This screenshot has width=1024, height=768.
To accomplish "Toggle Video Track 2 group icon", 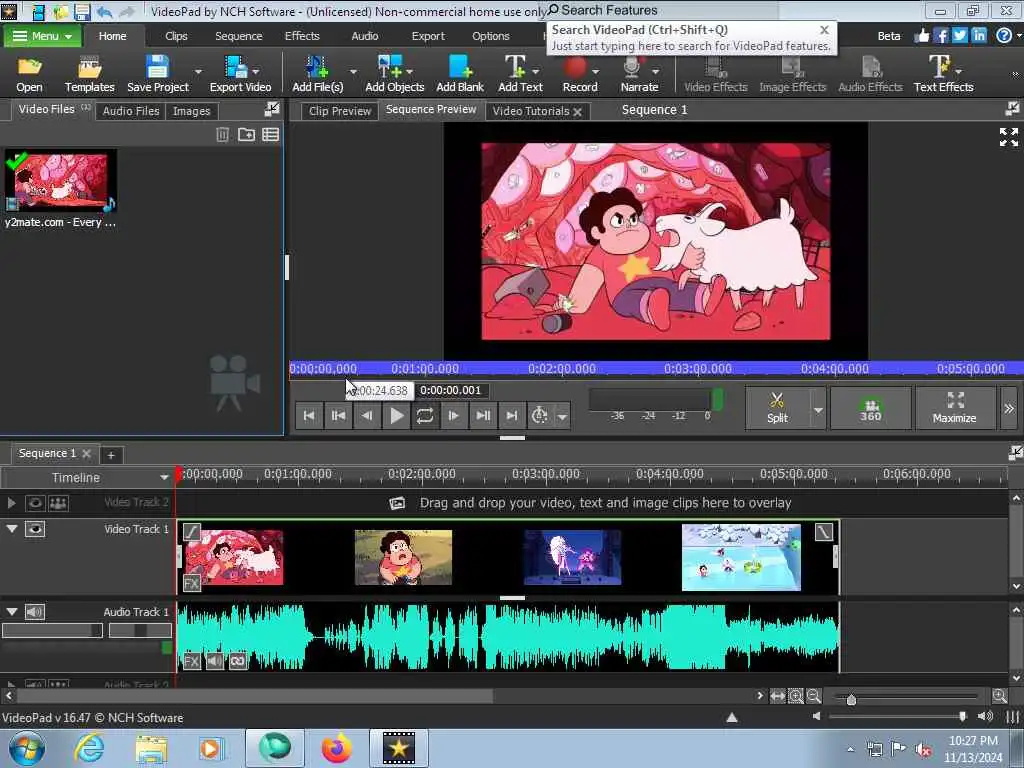I will pos(58,503).
